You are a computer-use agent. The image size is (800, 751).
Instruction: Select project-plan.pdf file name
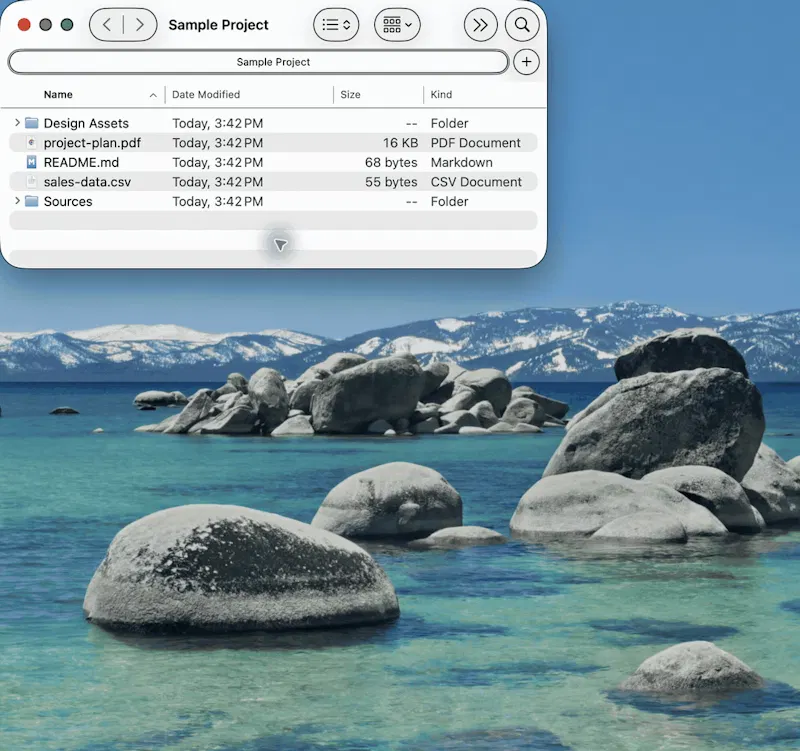(x=92, y=143)
